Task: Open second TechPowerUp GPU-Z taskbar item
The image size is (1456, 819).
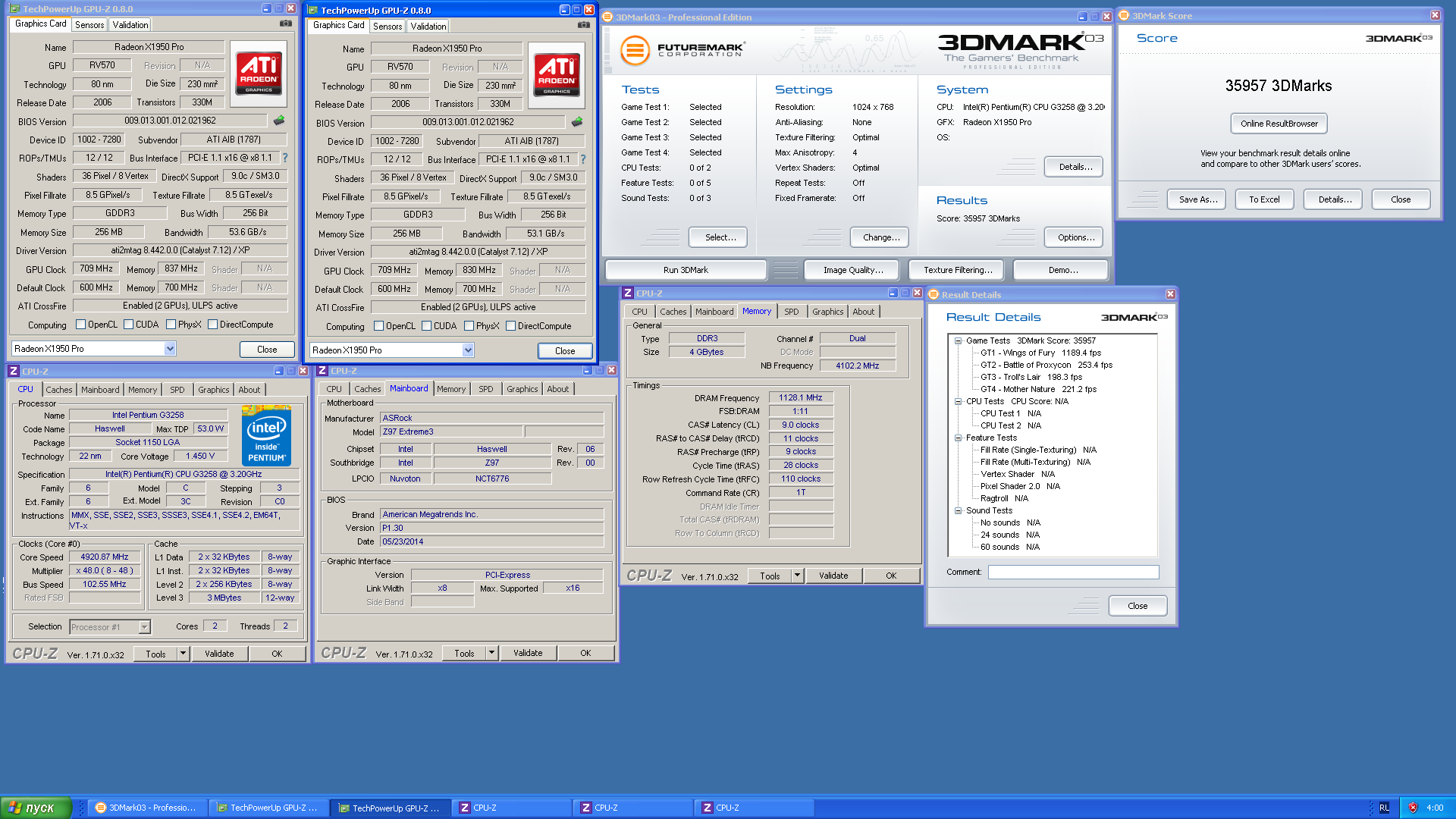Action: pos(391,808)
